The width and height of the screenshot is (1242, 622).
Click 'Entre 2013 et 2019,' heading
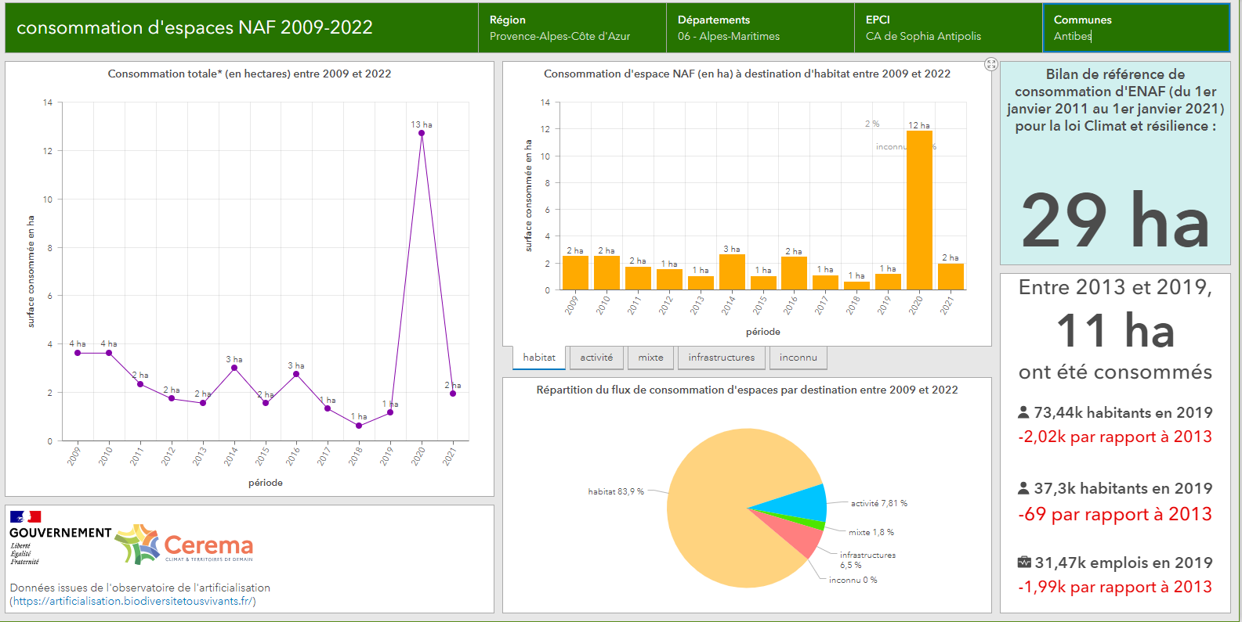point(1115,288)
